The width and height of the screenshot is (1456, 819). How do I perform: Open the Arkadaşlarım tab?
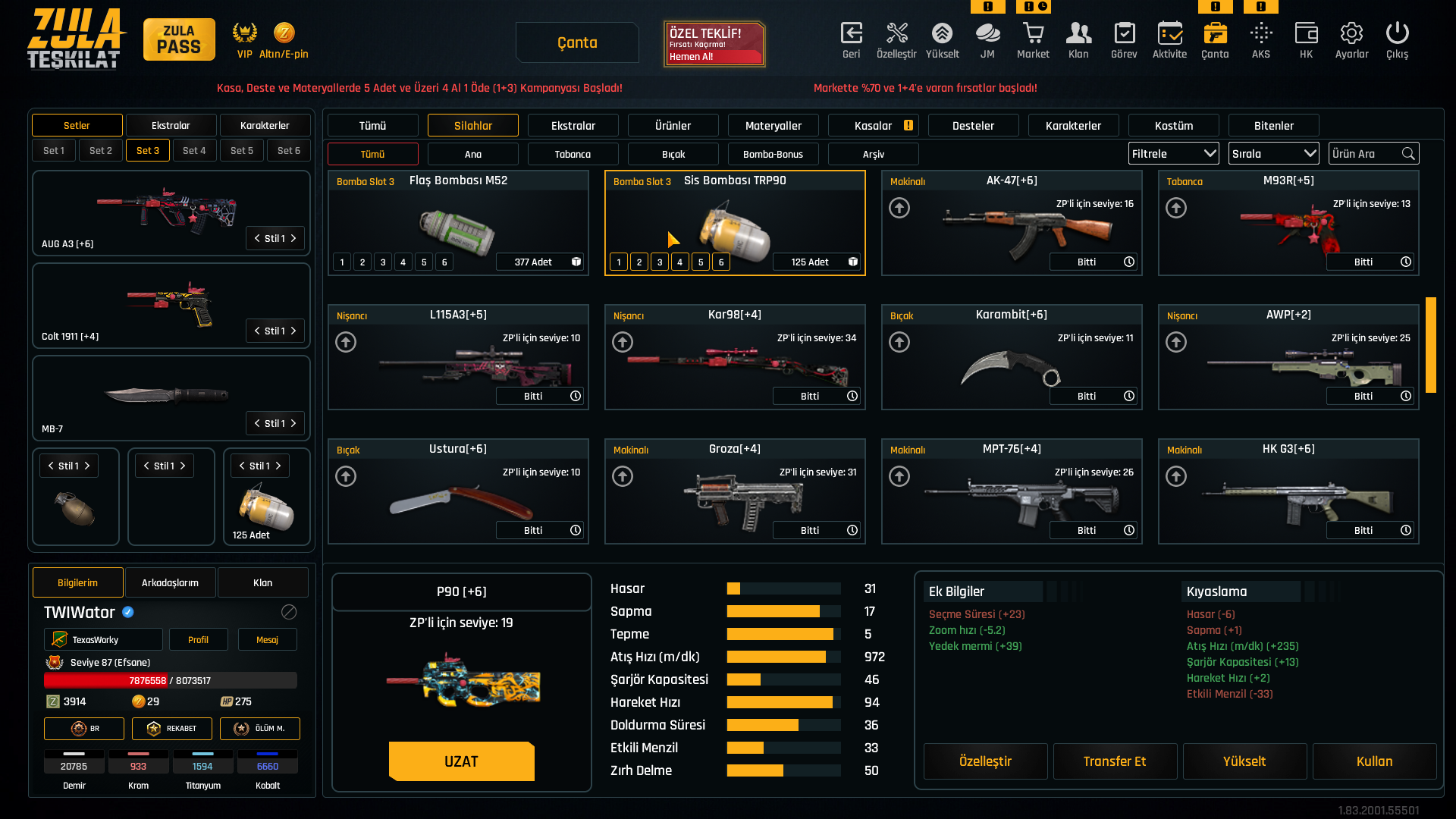point(171,582)
